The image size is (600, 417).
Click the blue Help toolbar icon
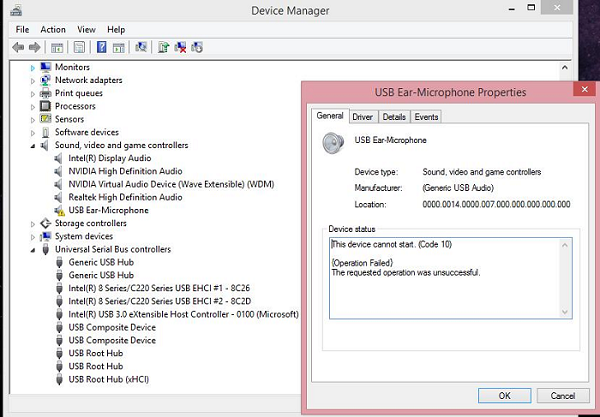click(101, 47)
